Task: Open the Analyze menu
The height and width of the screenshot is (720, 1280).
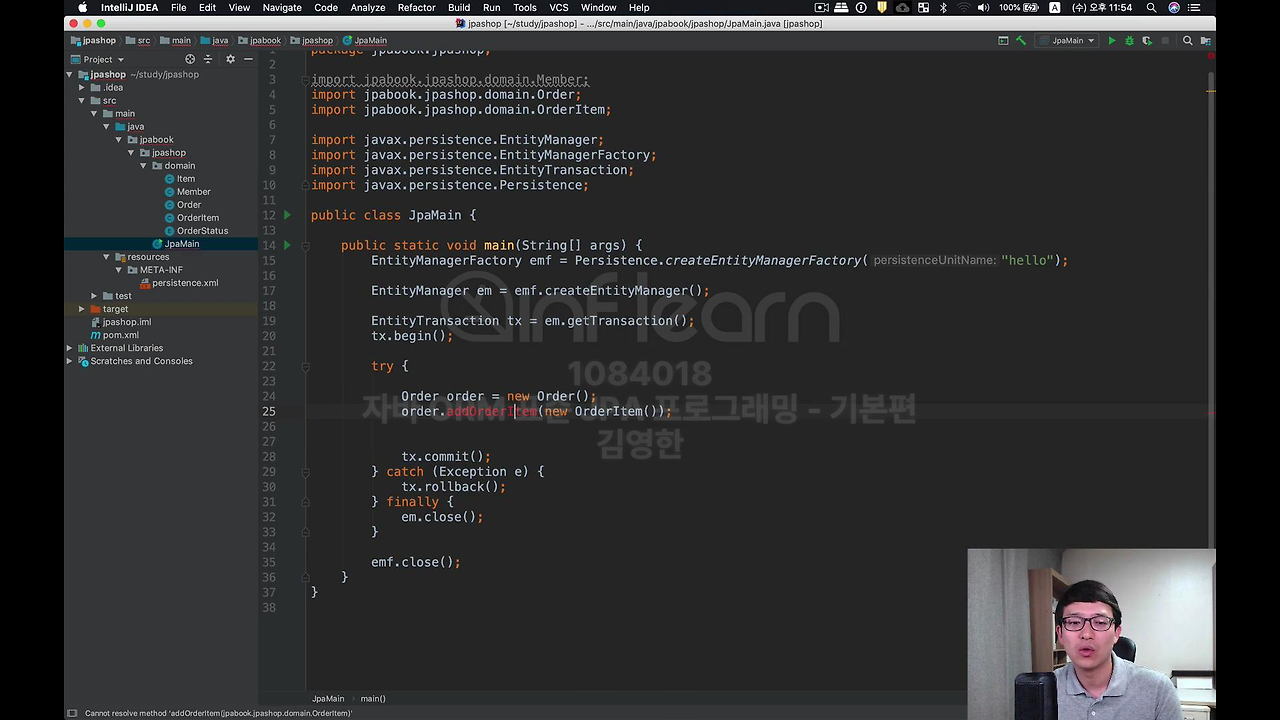Action: [367, 8]
